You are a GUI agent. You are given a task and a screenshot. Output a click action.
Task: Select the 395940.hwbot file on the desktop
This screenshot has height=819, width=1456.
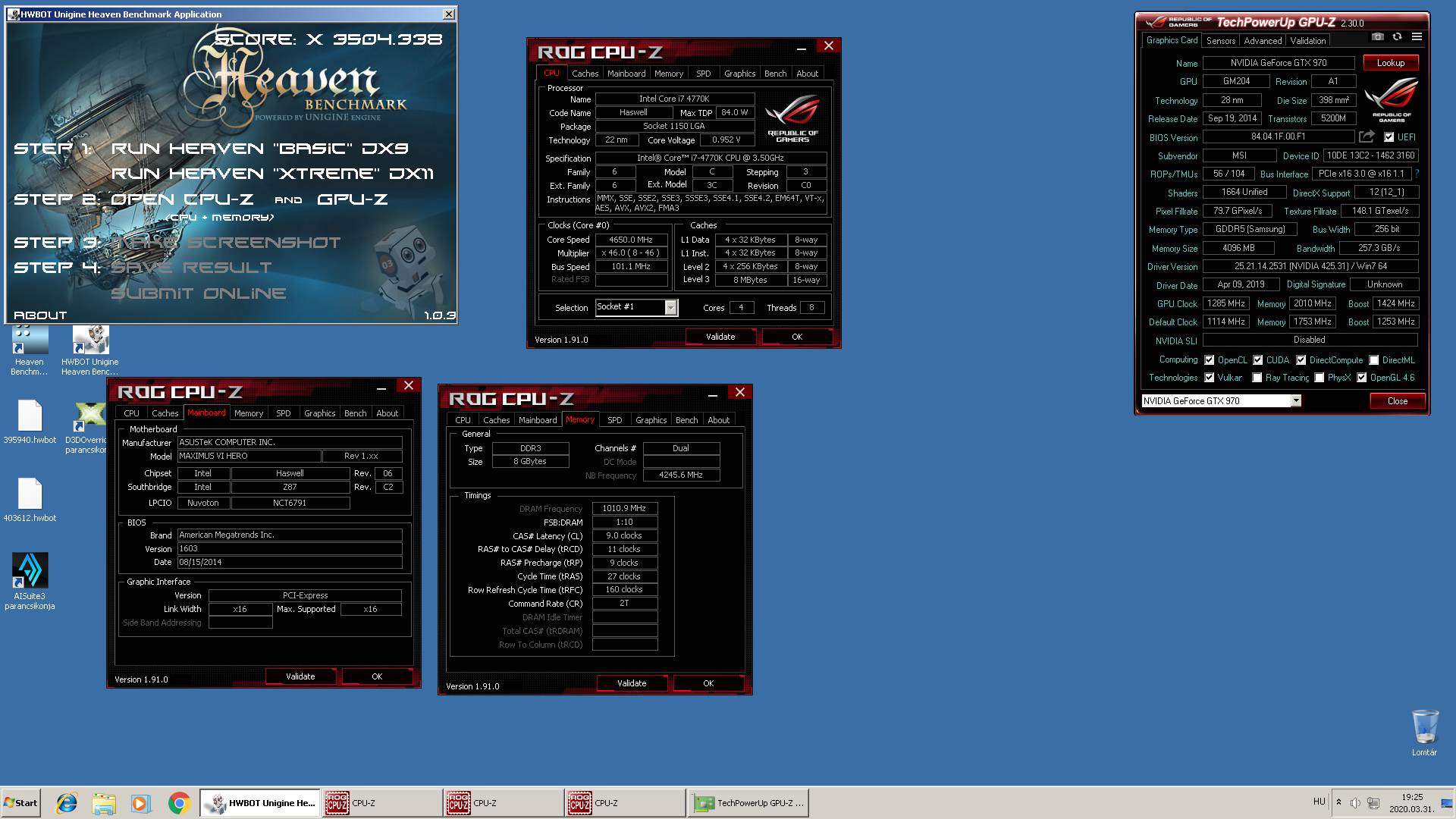(x=30, y=421)
